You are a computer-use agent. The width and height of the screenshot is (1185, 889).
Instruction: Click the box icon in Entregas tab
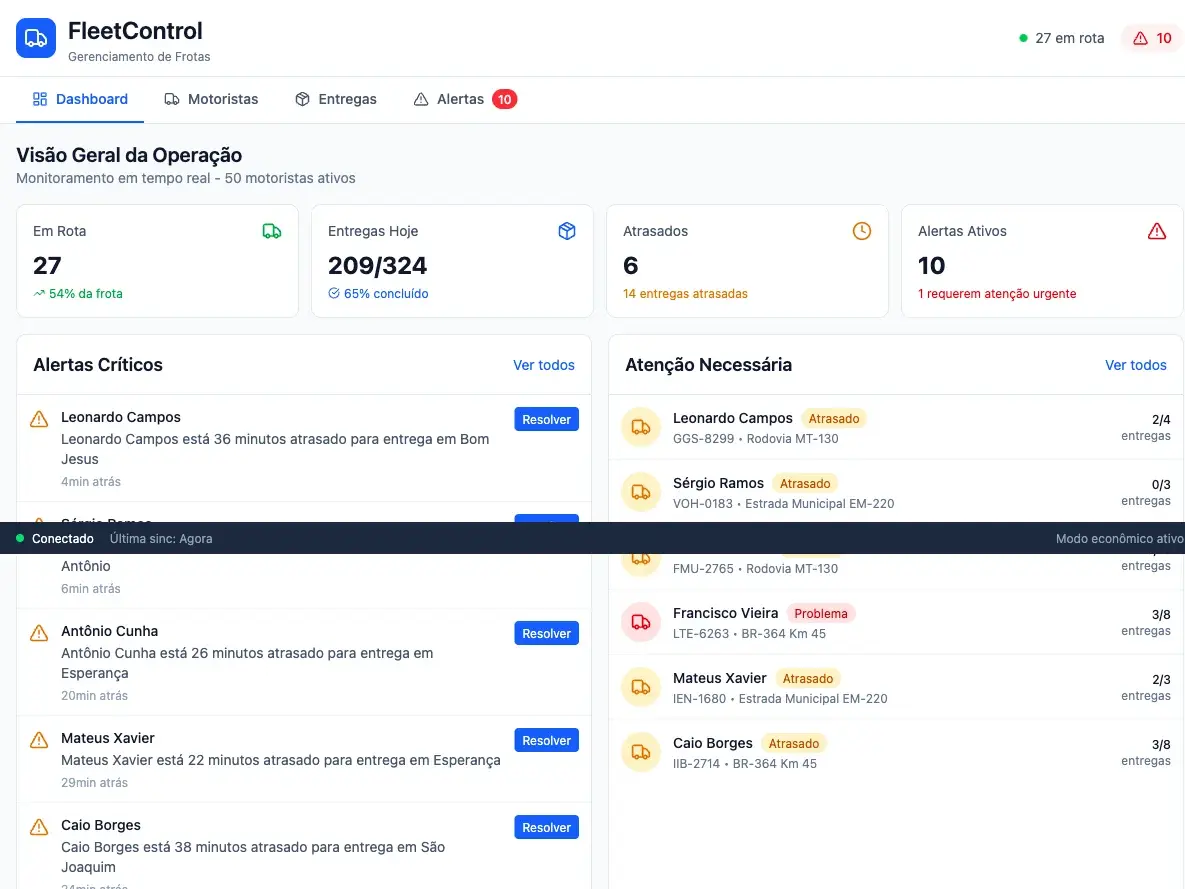tap(302, 99)
